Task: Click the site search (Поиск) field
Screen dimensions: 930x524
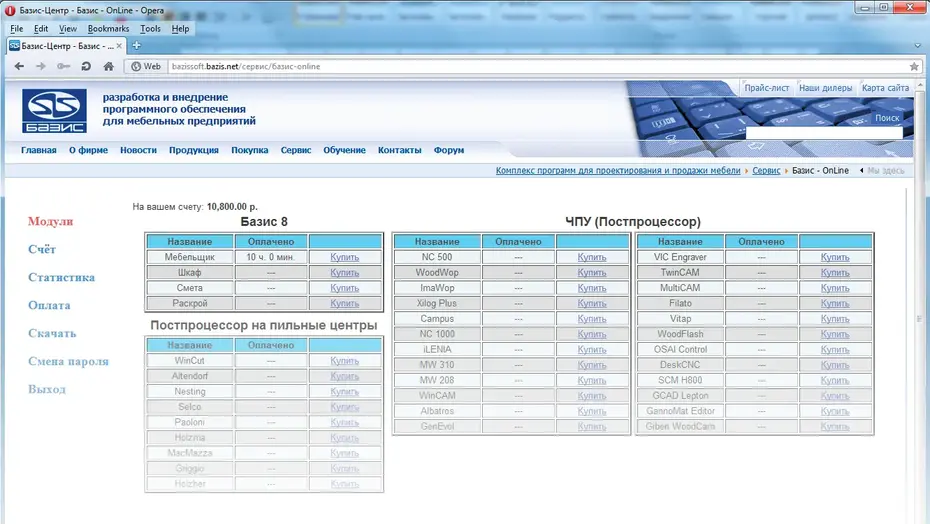Action: pos(824,133)
